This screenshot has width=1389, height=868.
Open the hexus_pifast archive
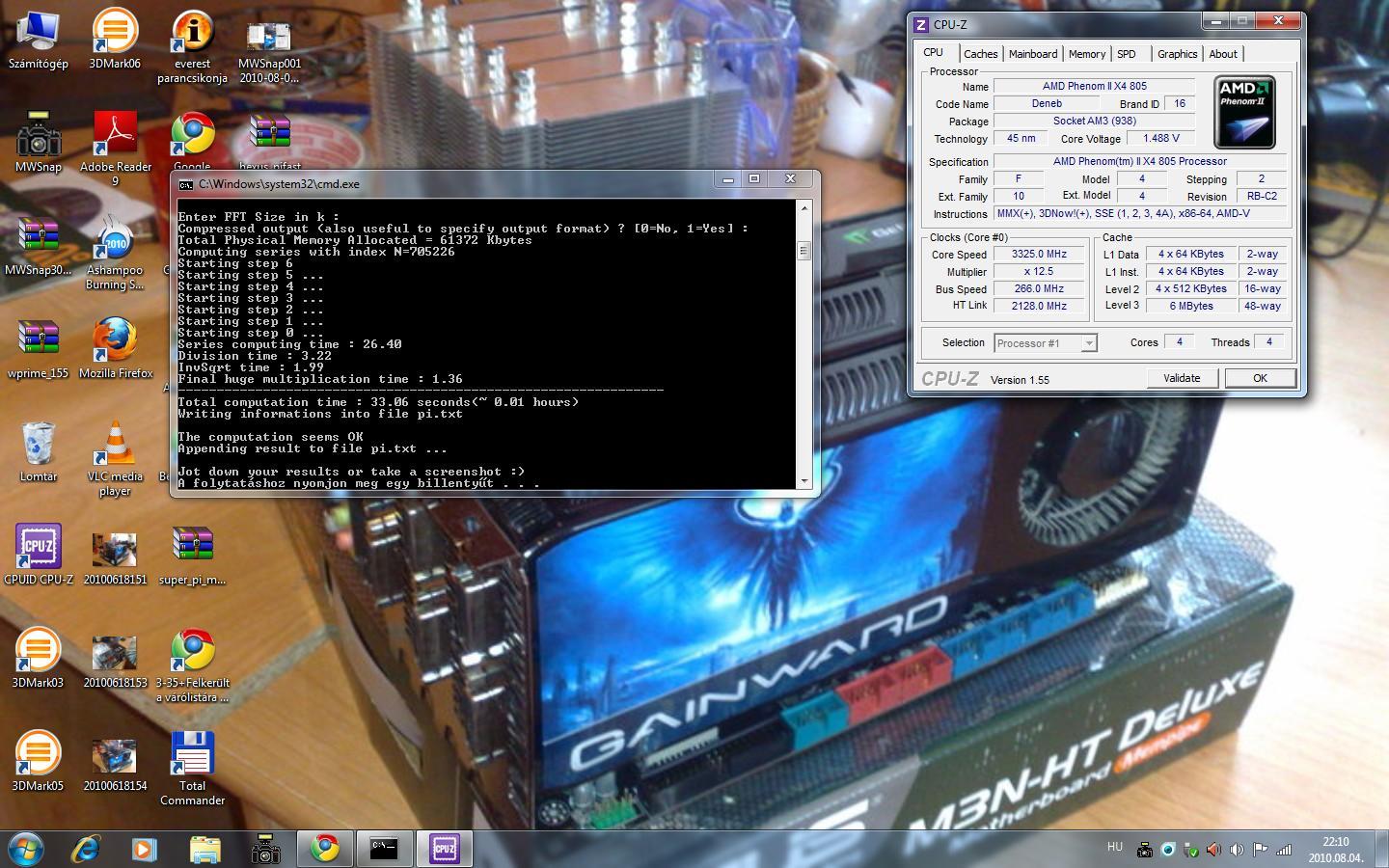coord(269,142)
